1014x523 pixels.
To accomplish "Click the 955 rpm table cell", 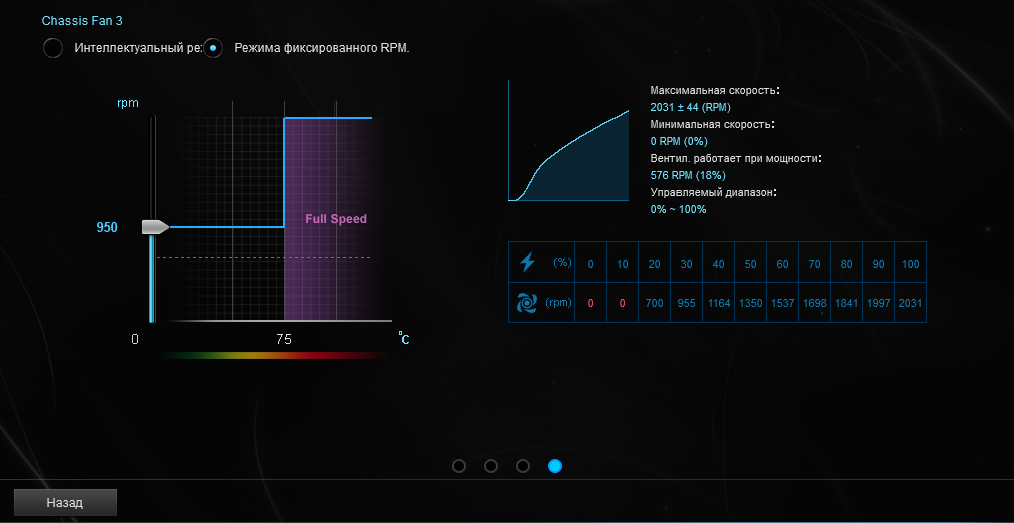I will [686, 303].
